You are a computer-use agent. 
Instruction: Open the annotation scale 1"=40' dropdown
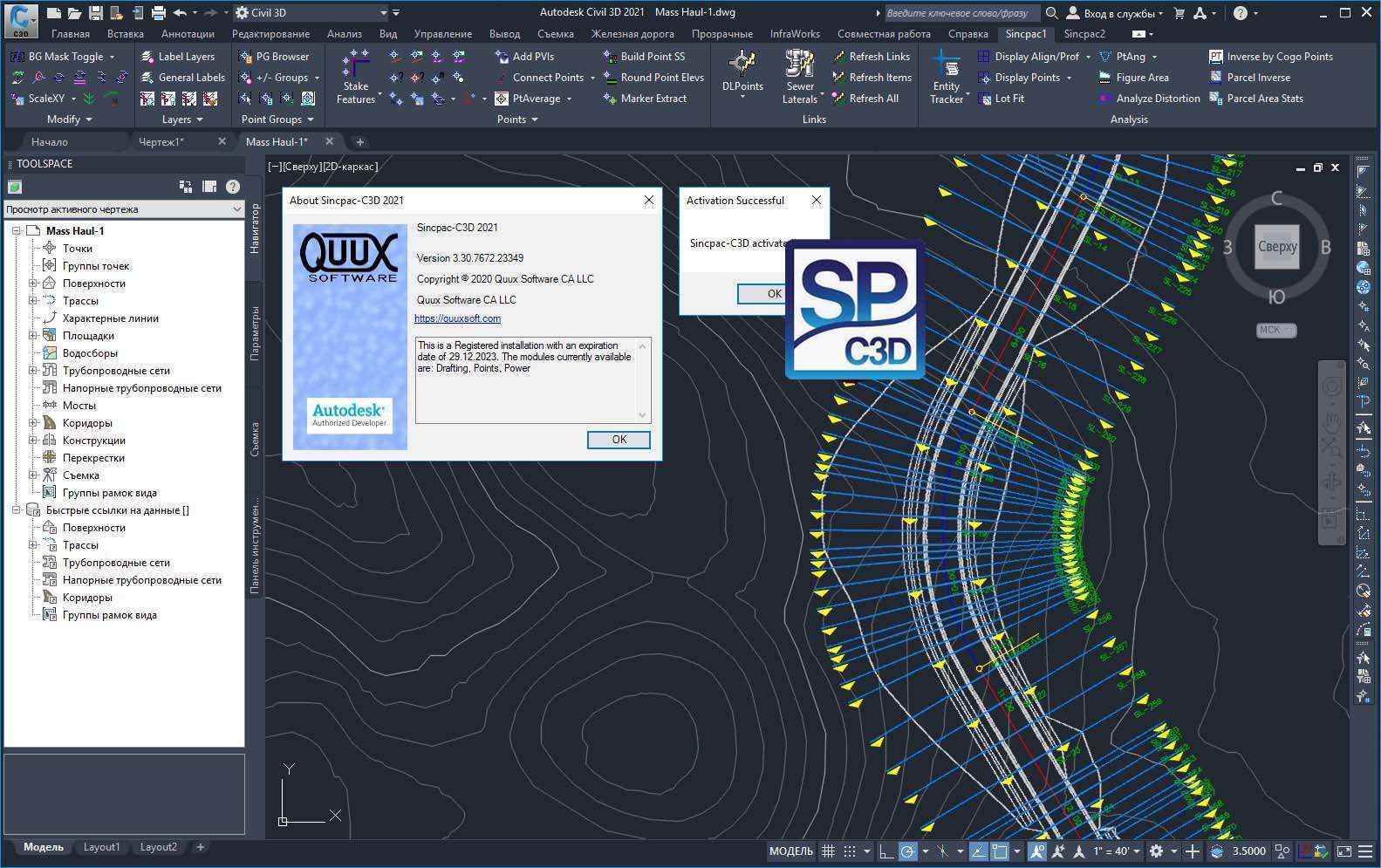point(1117,851)
